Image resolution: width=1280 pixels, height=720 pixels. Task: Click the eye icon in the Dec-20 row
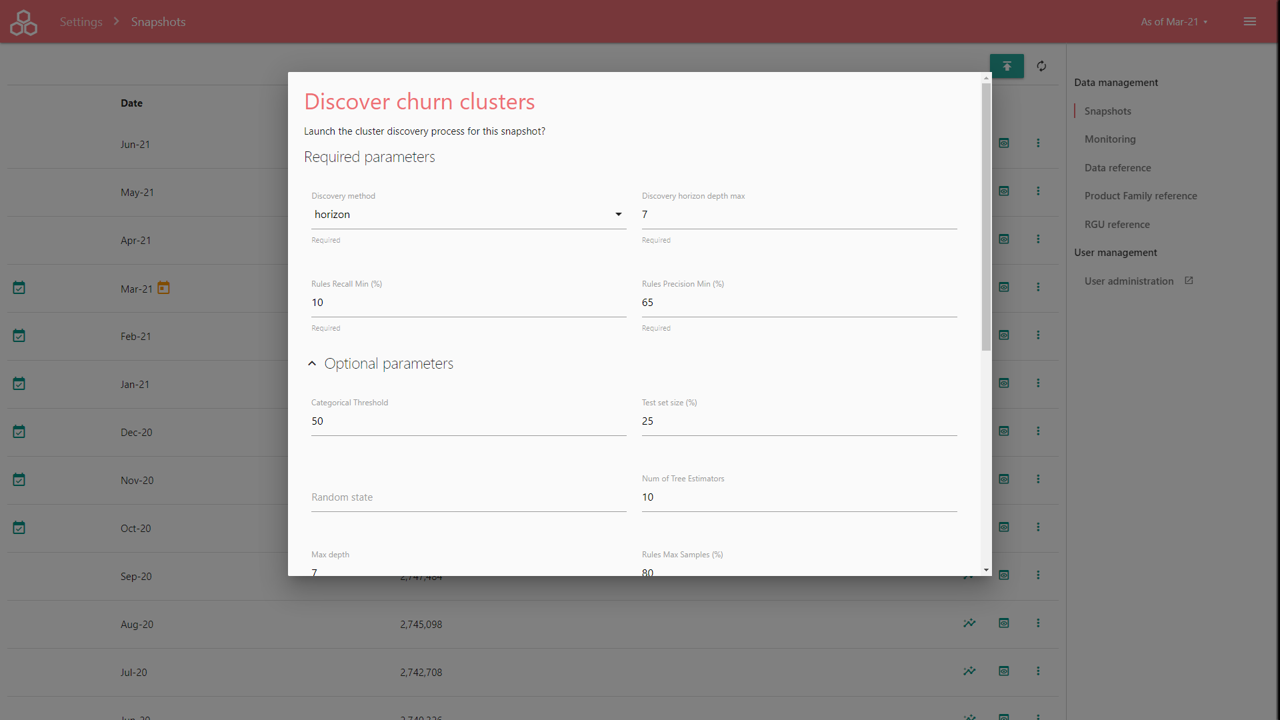coord(1004,431)
